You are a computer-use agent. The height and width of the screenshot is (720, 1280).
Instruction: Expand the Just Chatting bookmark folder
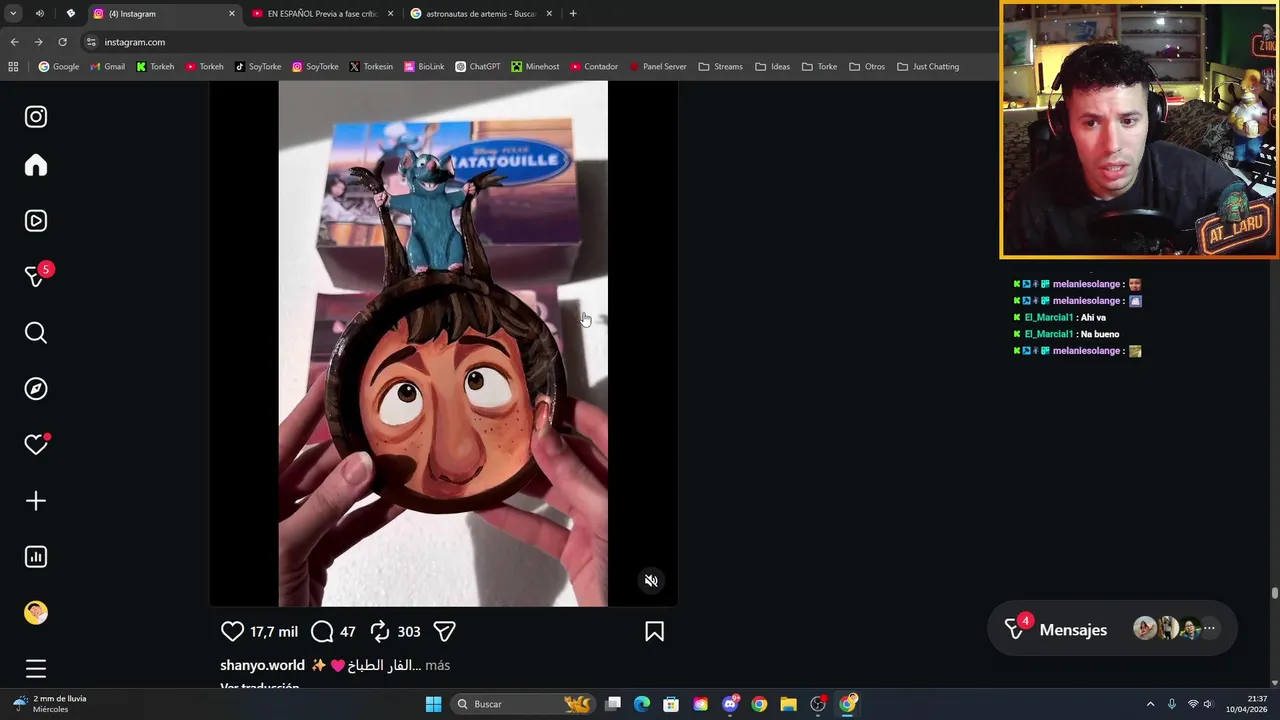click(928, 67)
